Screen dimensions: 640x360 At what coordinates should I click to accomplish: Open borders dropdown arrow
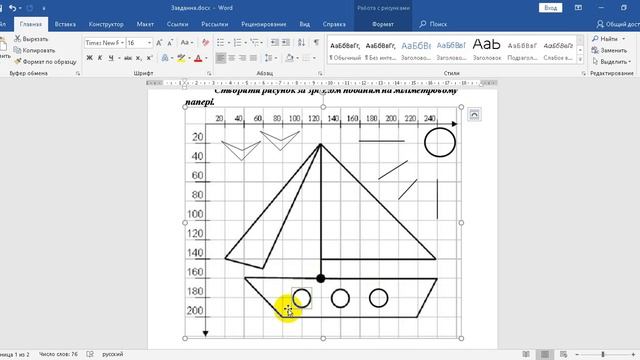314,58
